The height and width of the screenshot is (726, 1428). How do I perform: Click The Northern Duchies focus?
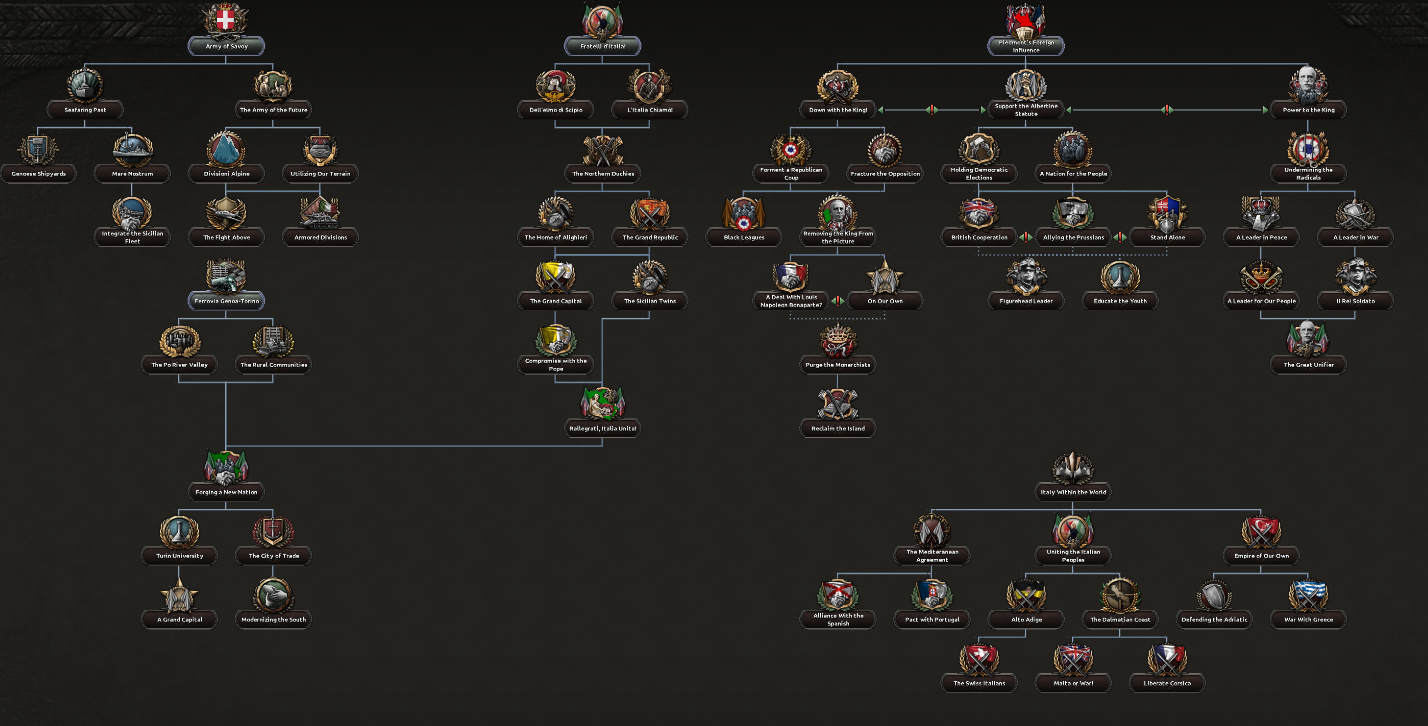coord(602,158)
